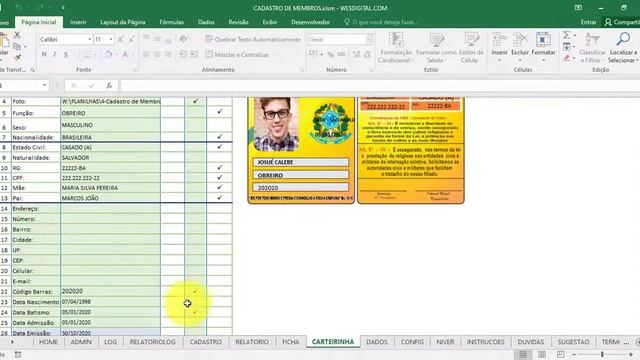Increase font size with larger A icon
Viewport: 640px width, 360px height.
tap(120, 40)
